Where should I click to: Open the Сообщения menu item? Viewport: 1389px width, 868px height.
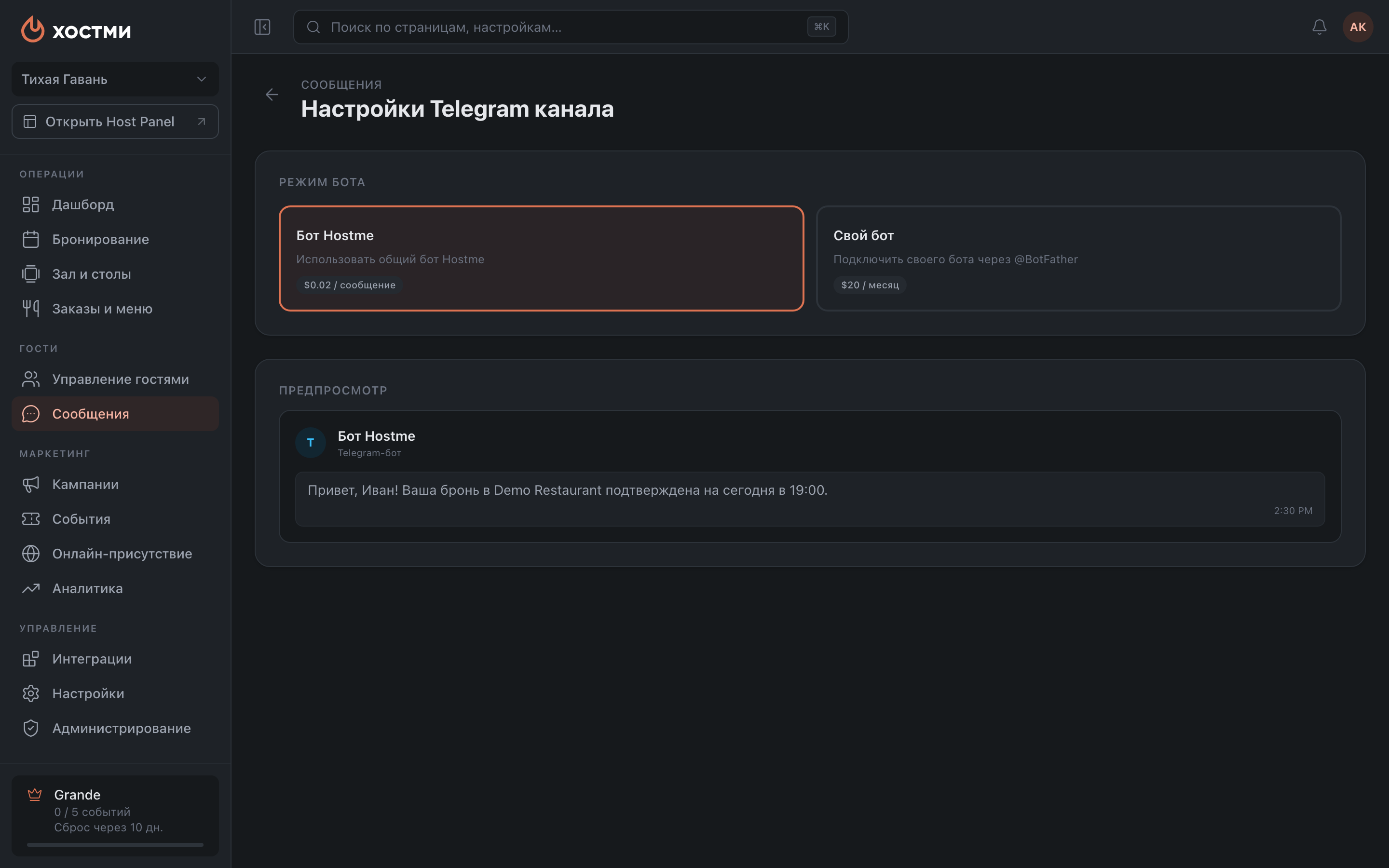point(115,414)
